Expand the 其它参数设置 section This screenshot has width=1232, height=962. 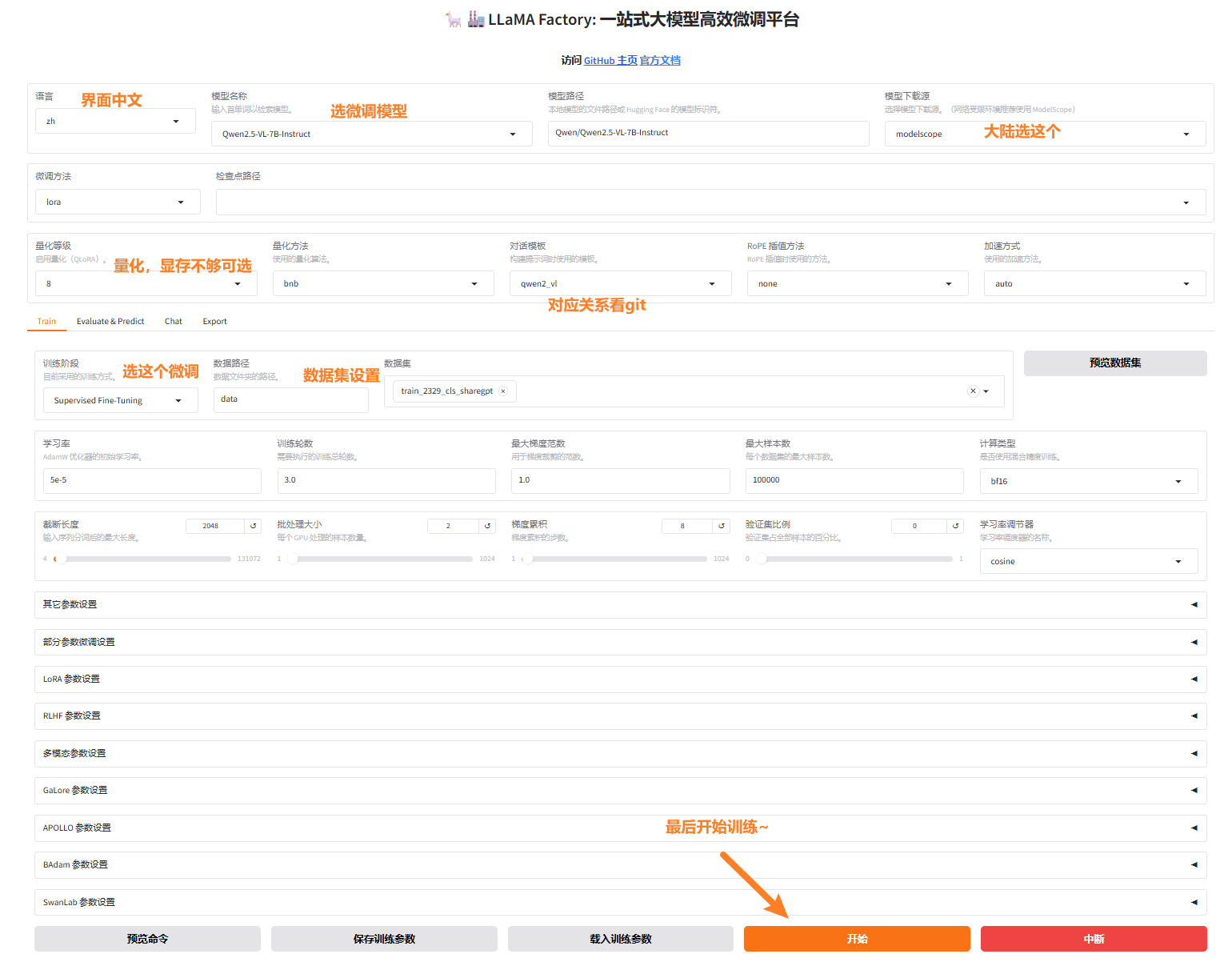(621, 605)
